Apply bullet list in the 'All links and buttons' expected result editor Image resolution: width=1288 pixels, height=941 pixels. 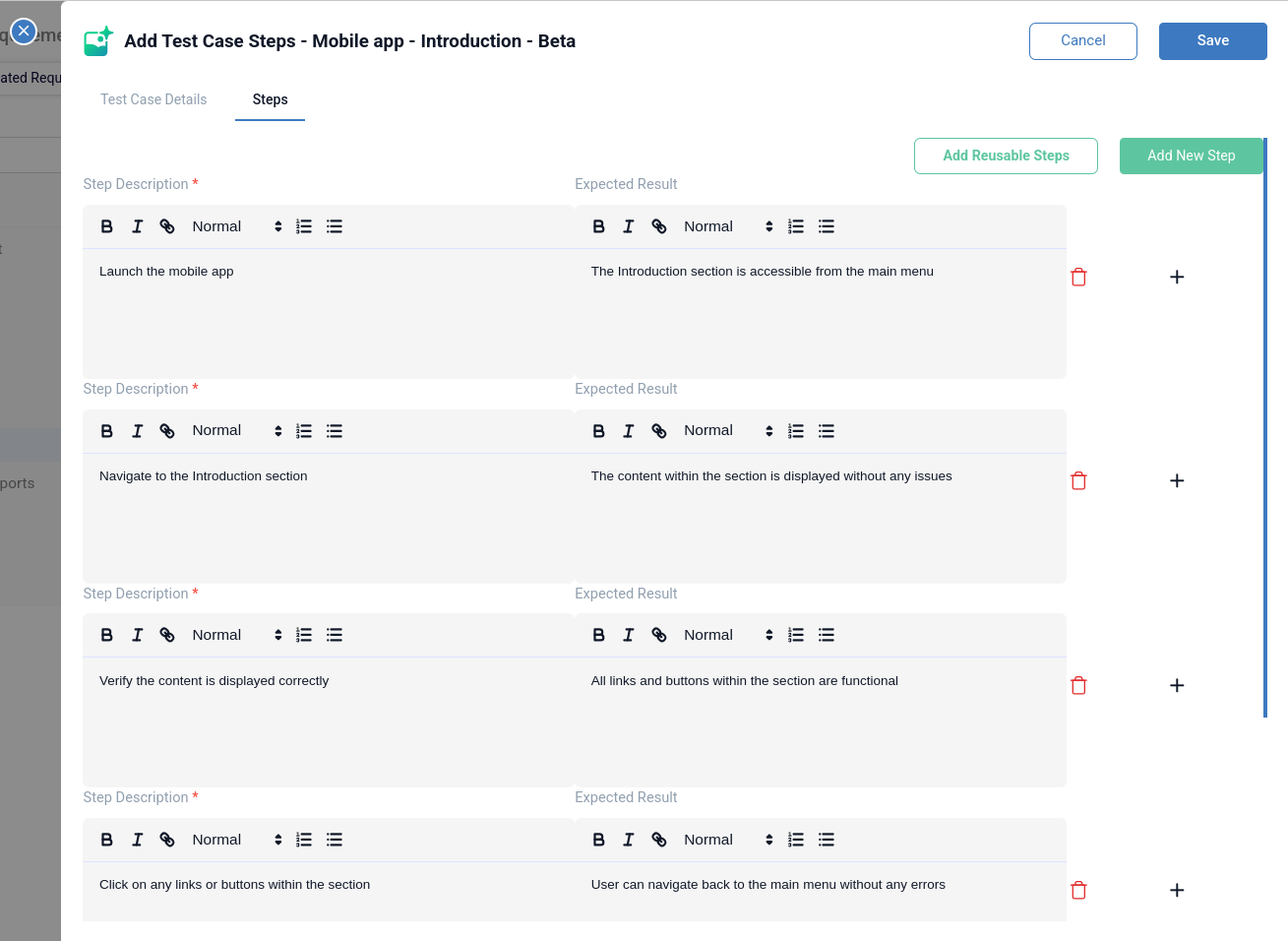(827, 635)
